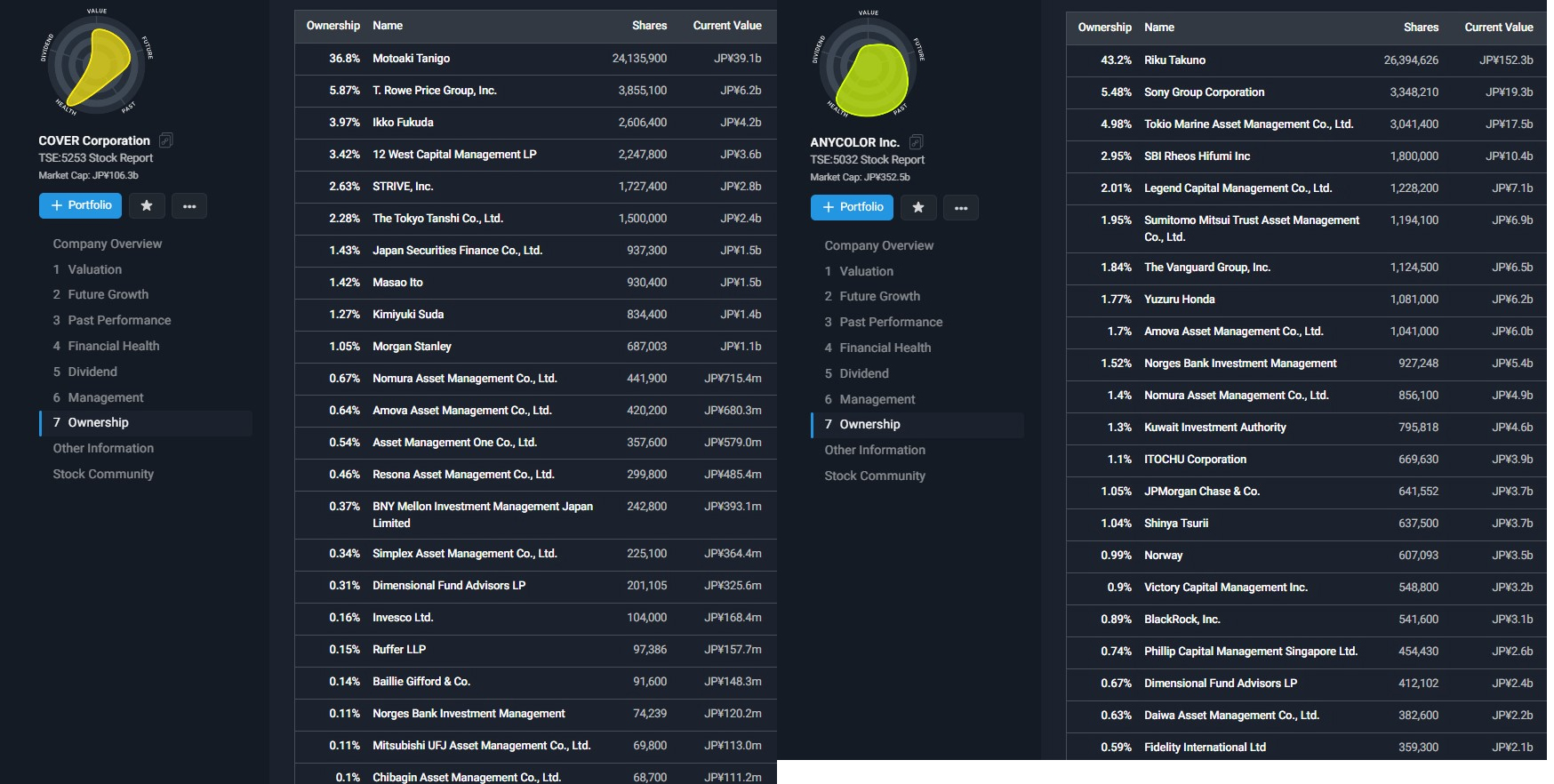Viewport: 1554px width, 784px height.
Task: Click Tokio Marine Asset Management Co., Ltd.
Action: (1249, 124)
